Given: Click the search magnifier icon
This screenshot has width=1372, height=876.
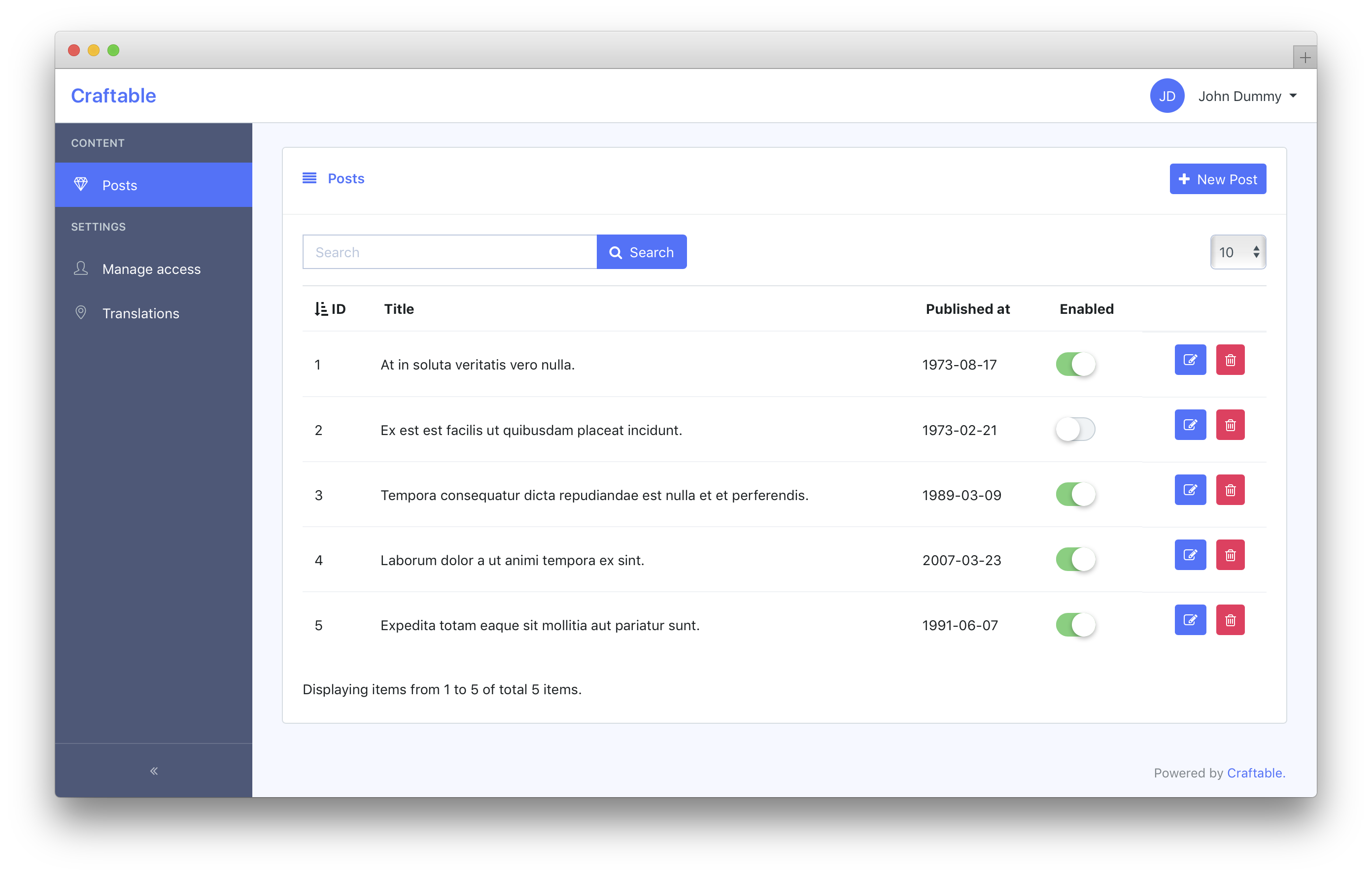Looking at the screenshot, I should coord(616,252).
